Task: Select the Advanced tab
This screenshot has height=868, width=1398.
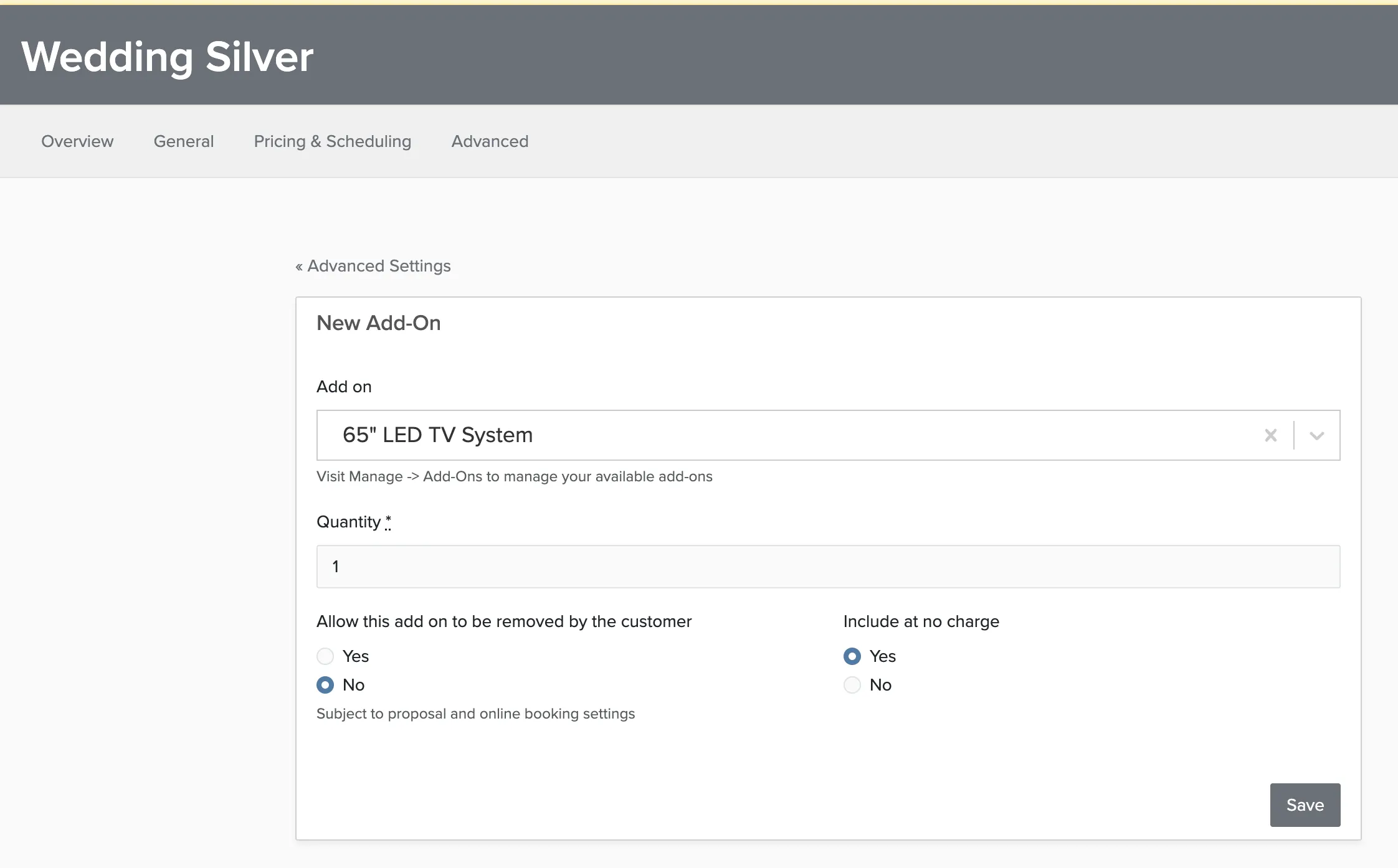Action: click(x=490, y=141)
